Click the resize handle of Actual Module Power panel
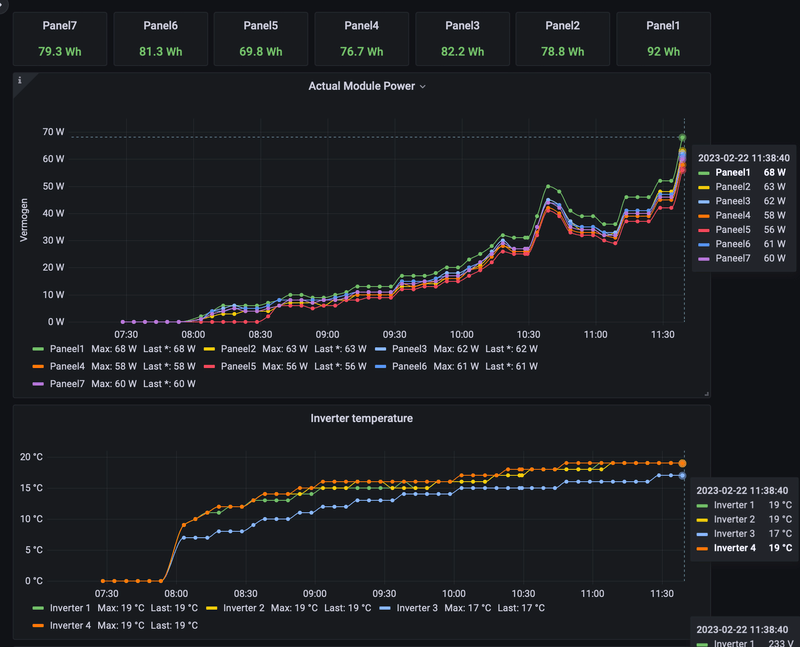The width and height of the screenshot is (800, 647). (x=705, y=393)
